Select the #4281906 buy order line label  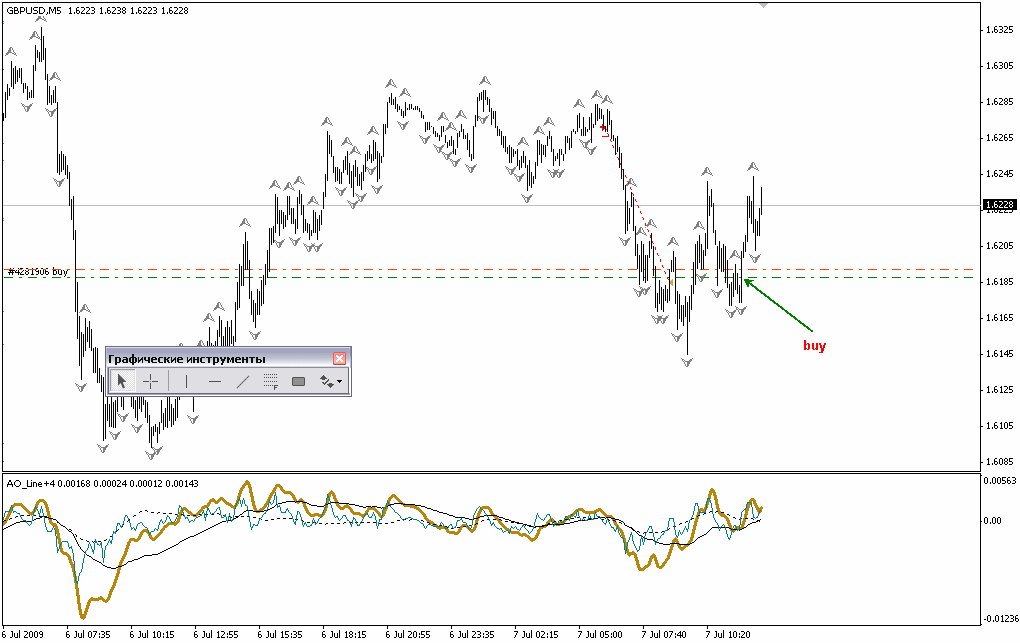click(x=38, y=271)
